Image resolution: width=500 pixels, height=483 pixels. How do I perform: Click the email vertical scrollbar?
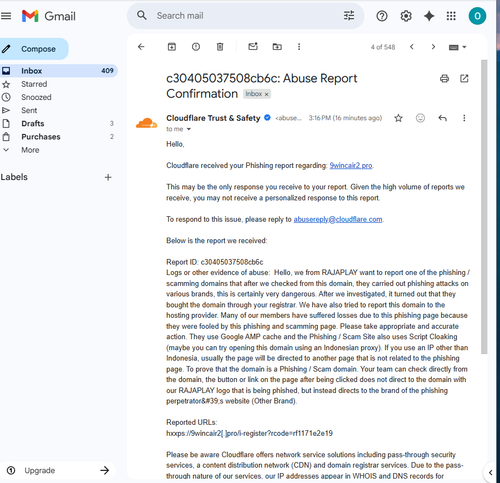coord(484,207)
